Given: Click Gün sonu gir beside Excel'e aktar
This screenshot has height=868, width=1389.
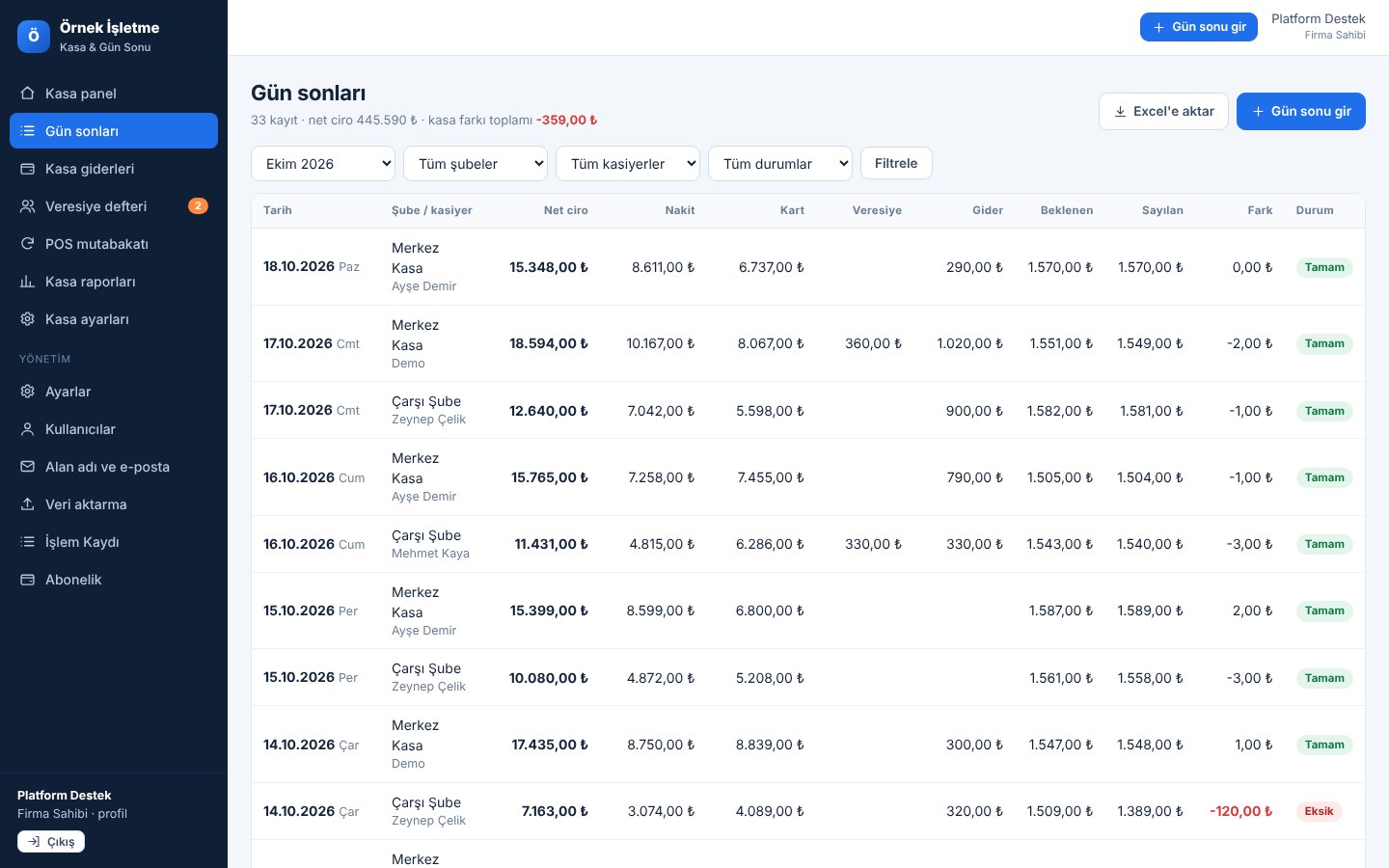Looking at the screenshot, I should click(x=1301, y=111).
